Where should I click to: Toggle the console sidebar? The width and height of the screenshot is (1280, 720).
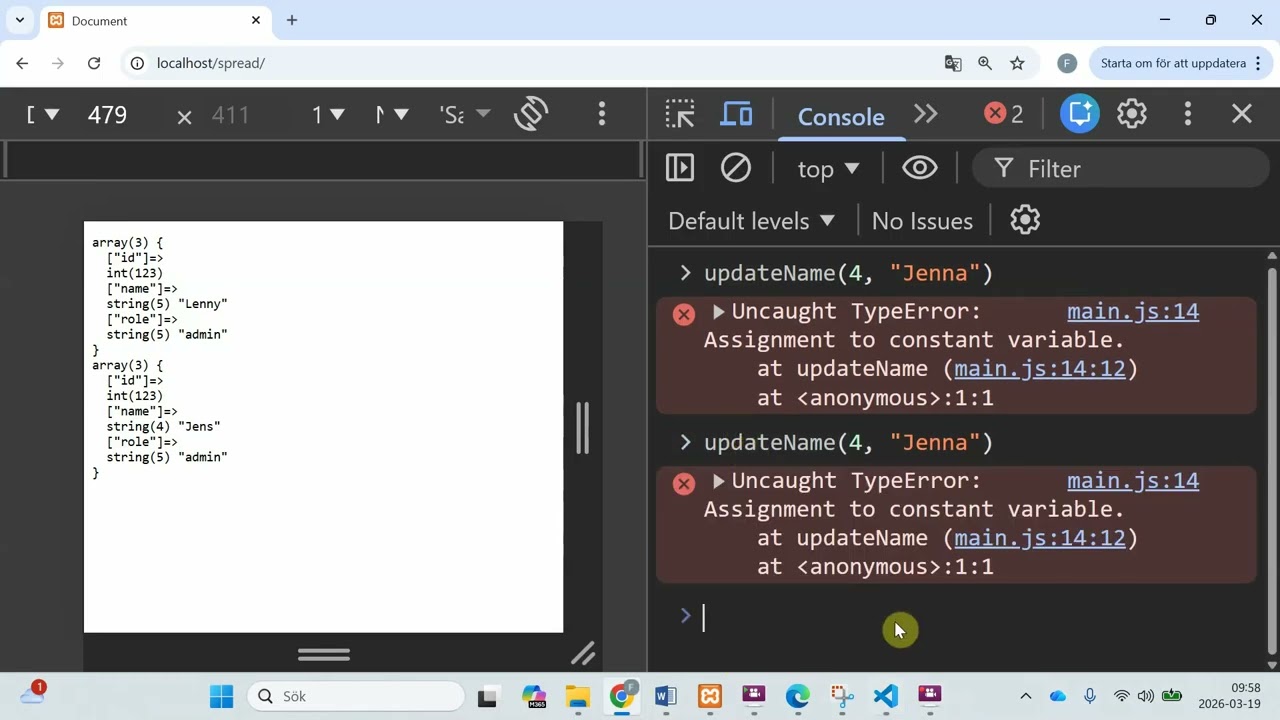680,168
